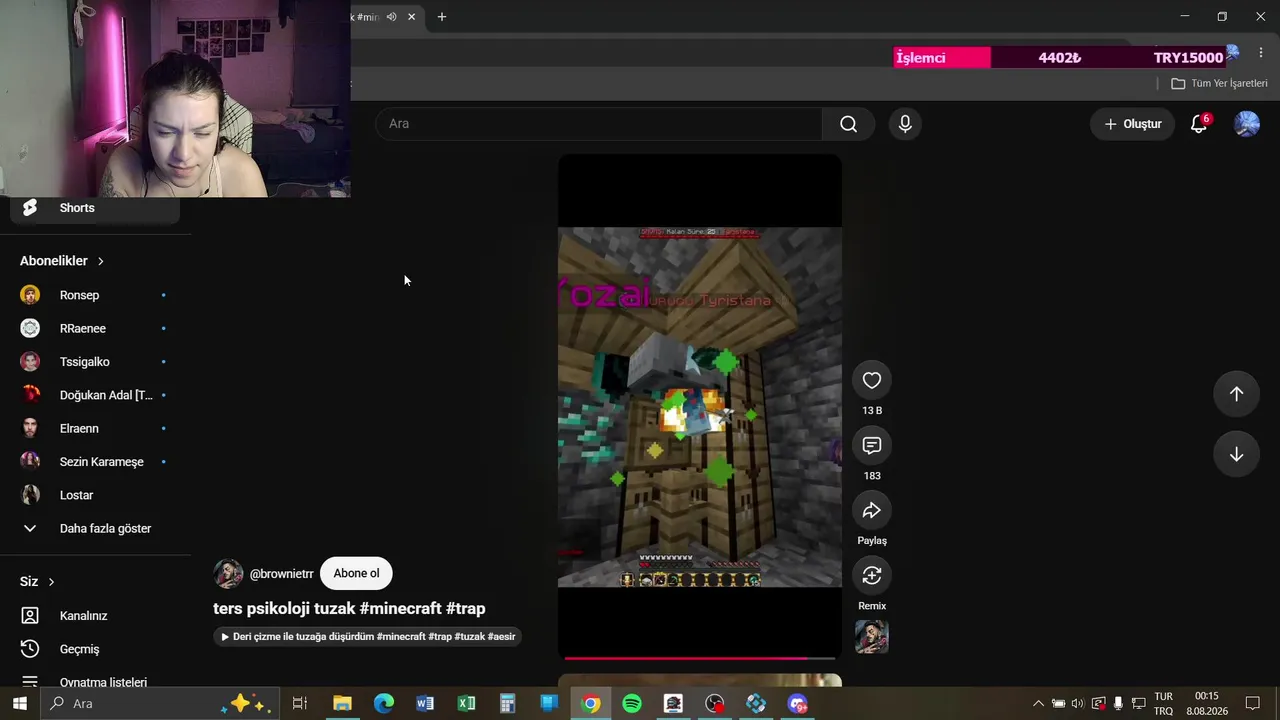Open the linked video 'Deri çizme ile tuzağa düşürdüm'

coord(368,636)
